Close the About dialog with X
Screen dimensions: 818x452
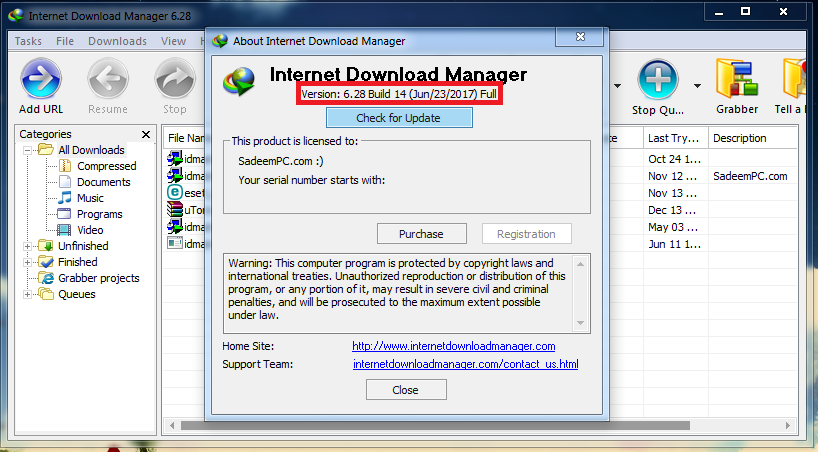click(x=580, y=37)
